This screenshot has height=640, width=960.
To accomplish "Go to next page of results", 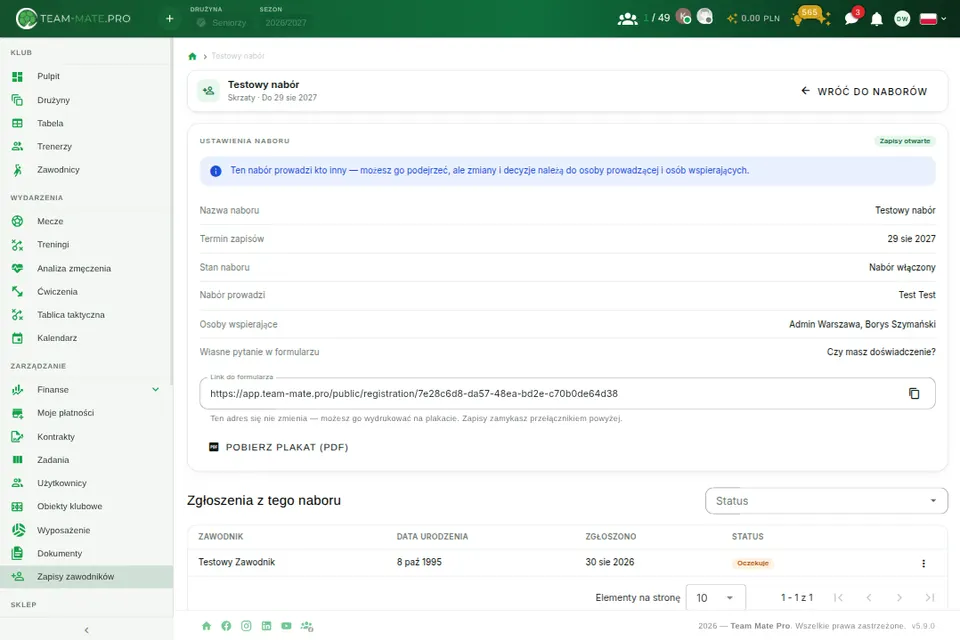I will coord(899,598).
